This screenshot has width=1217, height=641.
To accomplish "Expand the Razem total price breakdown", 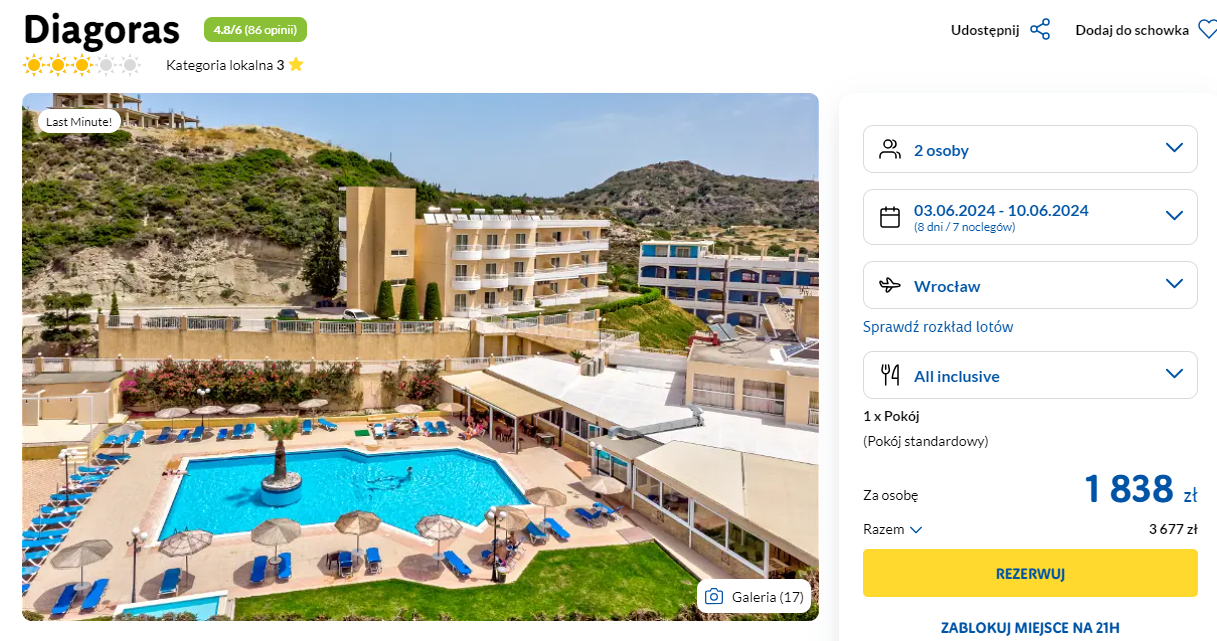I will 893,529.
